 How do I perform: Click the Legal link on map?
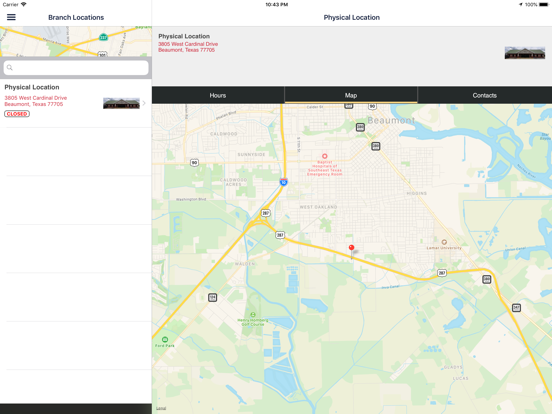point(161,408)
